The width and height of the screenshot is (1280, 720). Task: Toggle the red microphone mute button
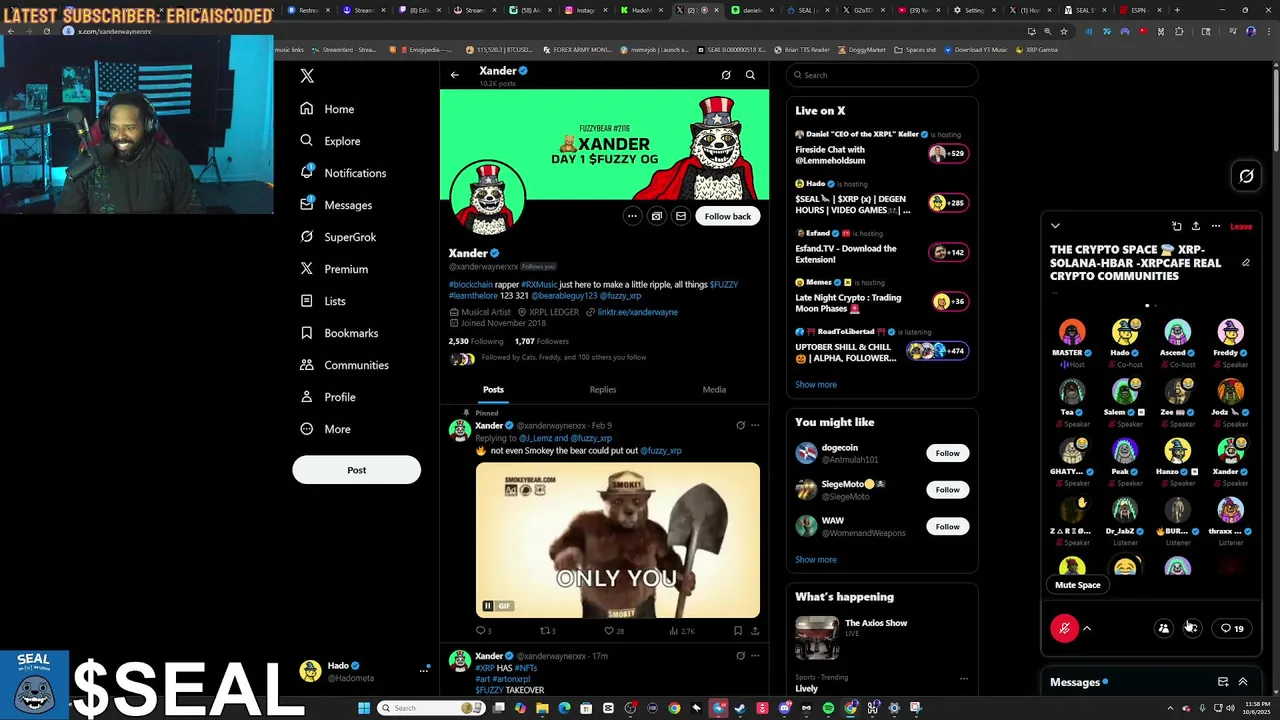click(x=1064, y=628)
